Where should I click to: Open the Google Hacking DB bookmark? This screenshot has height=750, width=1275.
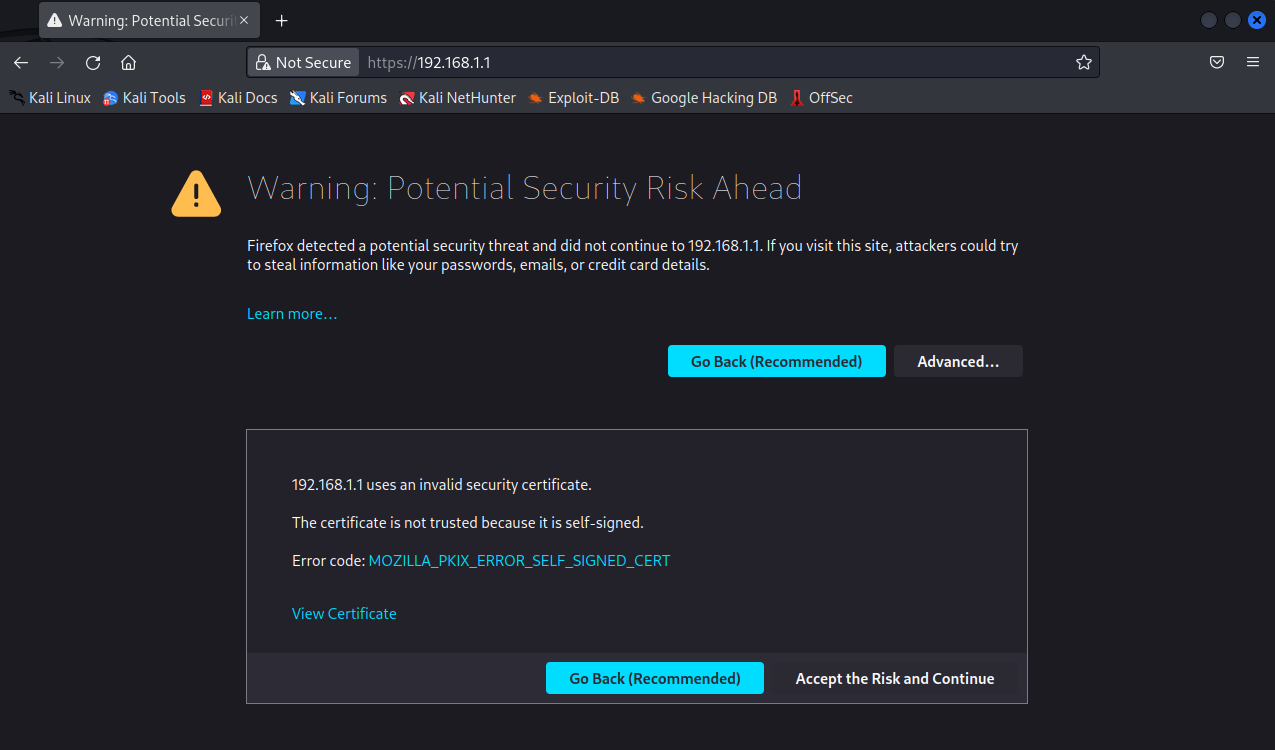704,98
